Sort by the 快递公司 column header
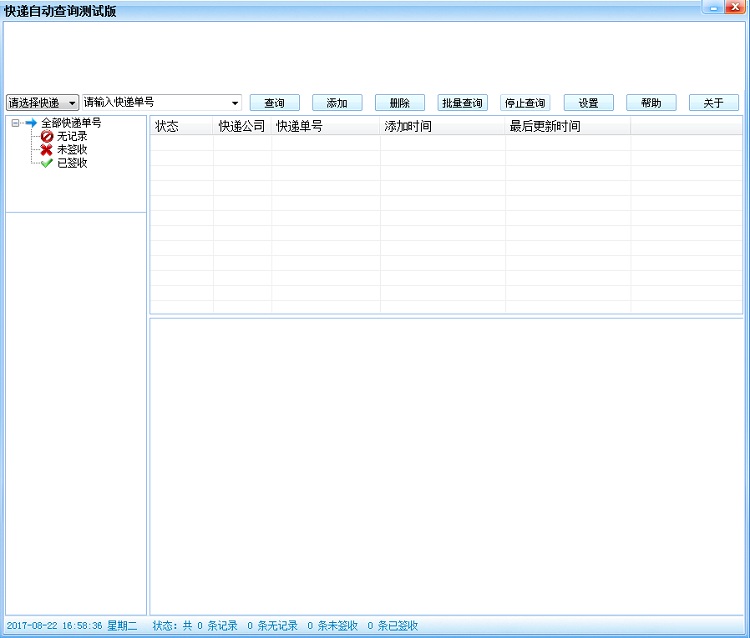 point(242,127)
